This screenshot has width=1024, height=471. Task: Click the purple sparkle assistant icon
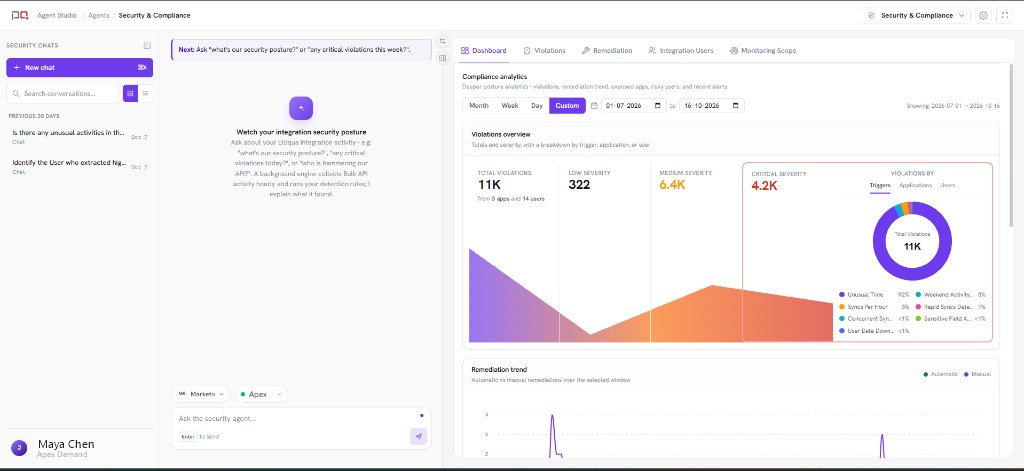301,108
